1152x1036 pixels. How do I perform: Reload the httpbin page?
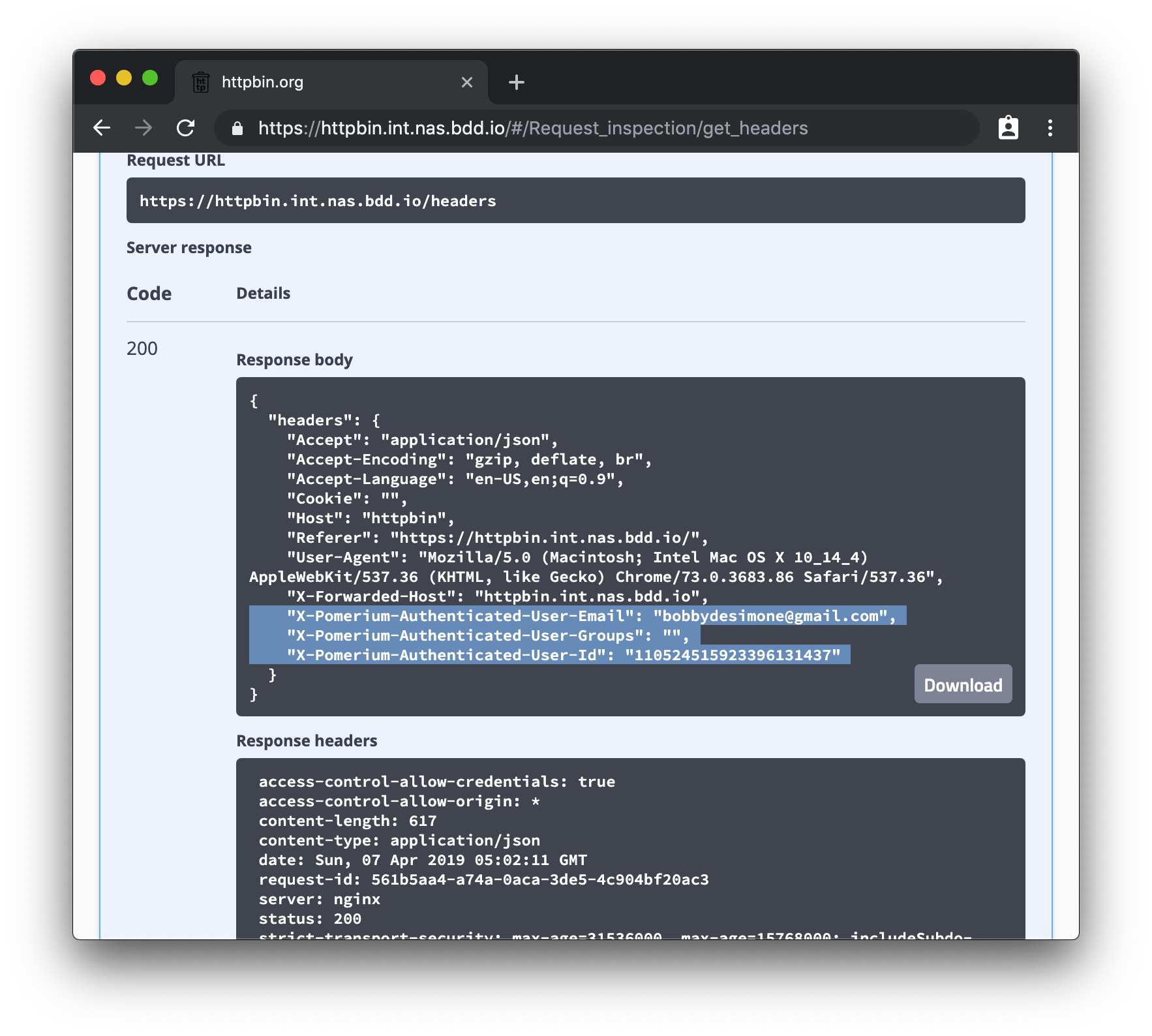click(x=186, y=128)
